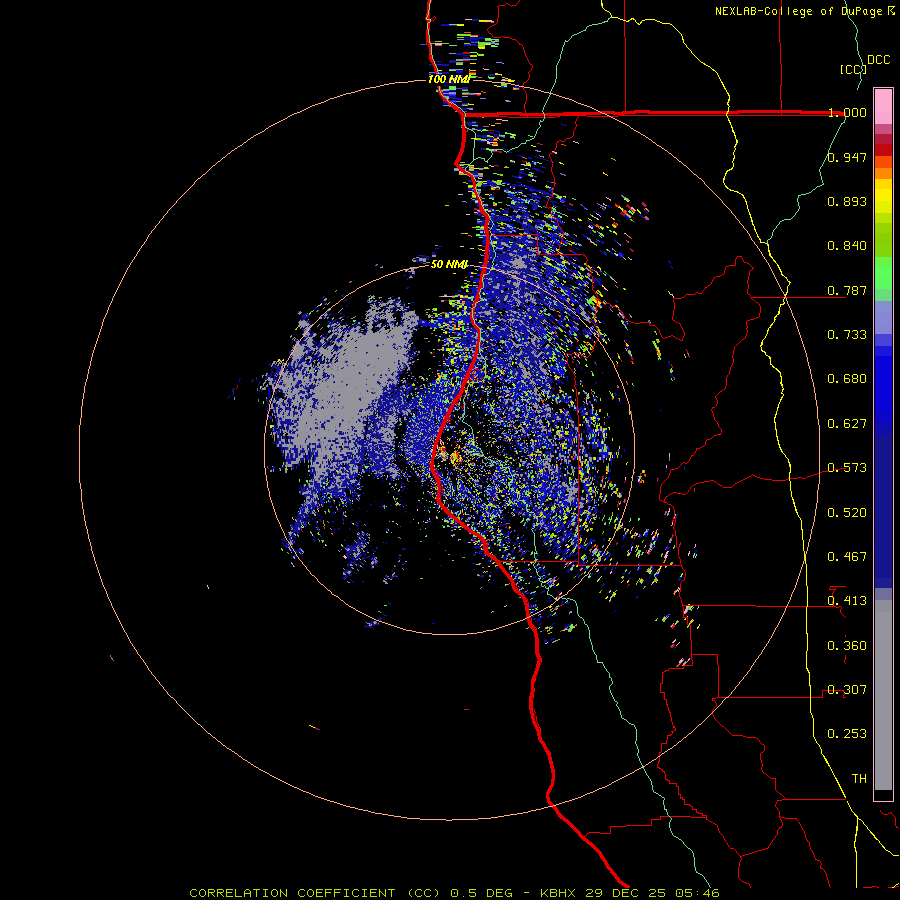The width and height of the screenshot is (900, 900).
Task: Click the 0.840 legend value
Action: pyautogui.click(x=847, y=246)
